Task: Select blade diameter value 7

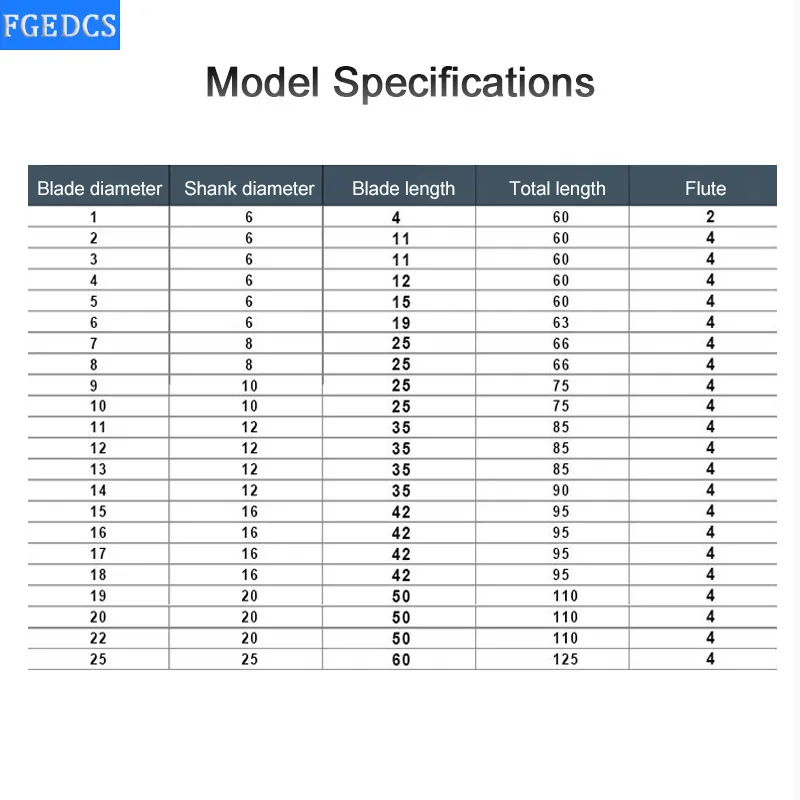Action: (x=94, y=344)
